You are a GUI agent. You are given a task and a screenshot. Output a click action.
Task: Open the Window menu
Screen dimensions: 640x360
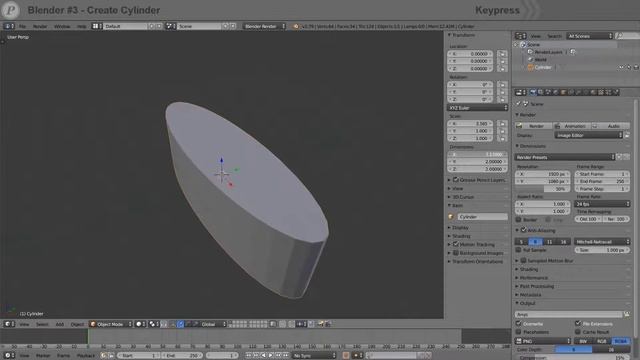(x=62, y=26)
